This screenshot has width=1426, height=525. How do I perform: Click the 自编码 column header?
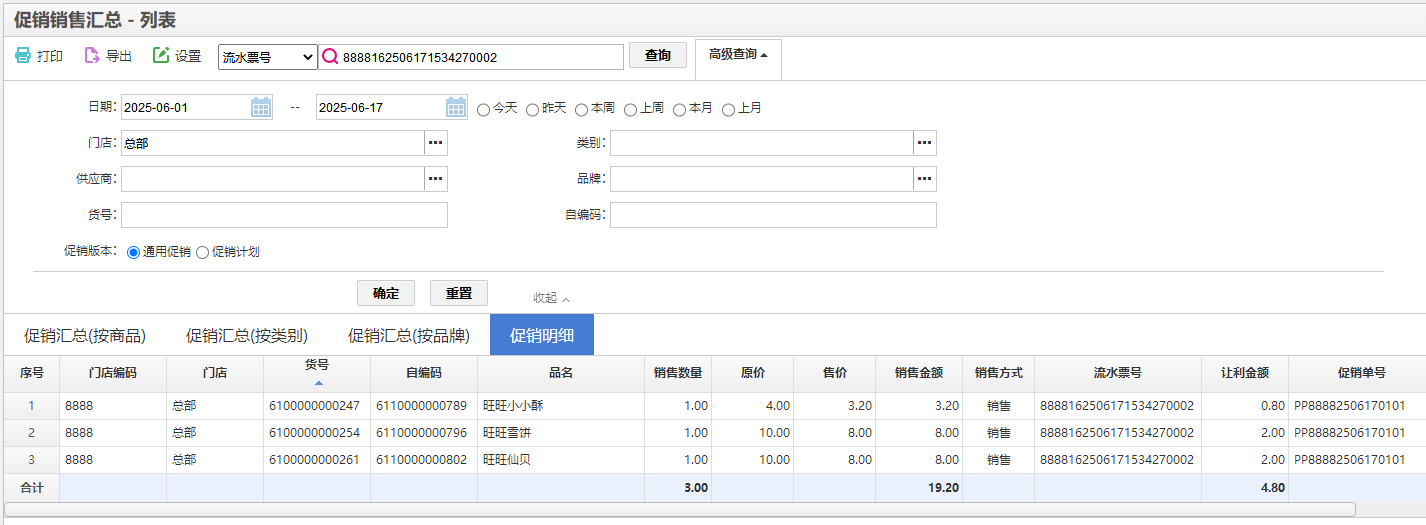[x=424, y=373]
